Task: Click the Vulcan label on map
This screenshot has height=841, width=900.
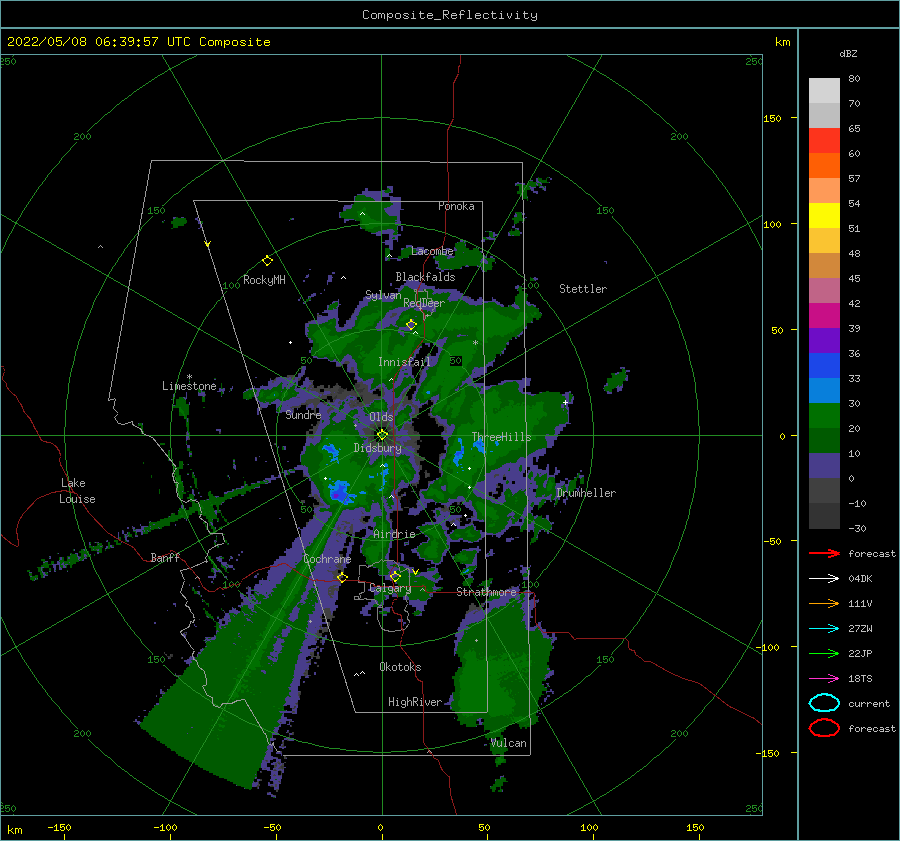Action: 508,743
